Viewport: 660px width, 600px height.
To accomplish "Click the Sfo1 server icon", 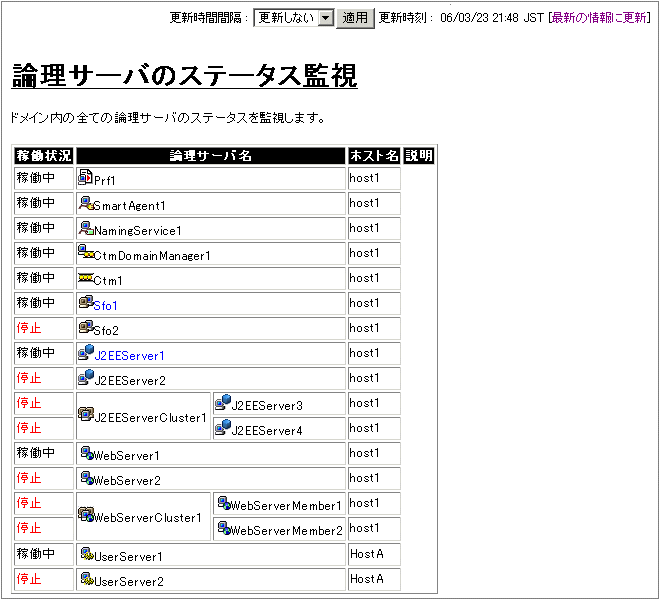I will tap(86, 302).
